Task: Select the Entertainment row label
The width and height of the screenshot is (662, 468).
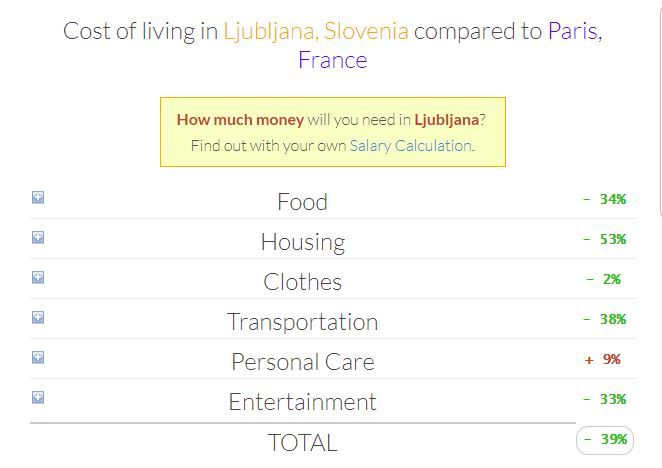Action: tap(302, 402)
